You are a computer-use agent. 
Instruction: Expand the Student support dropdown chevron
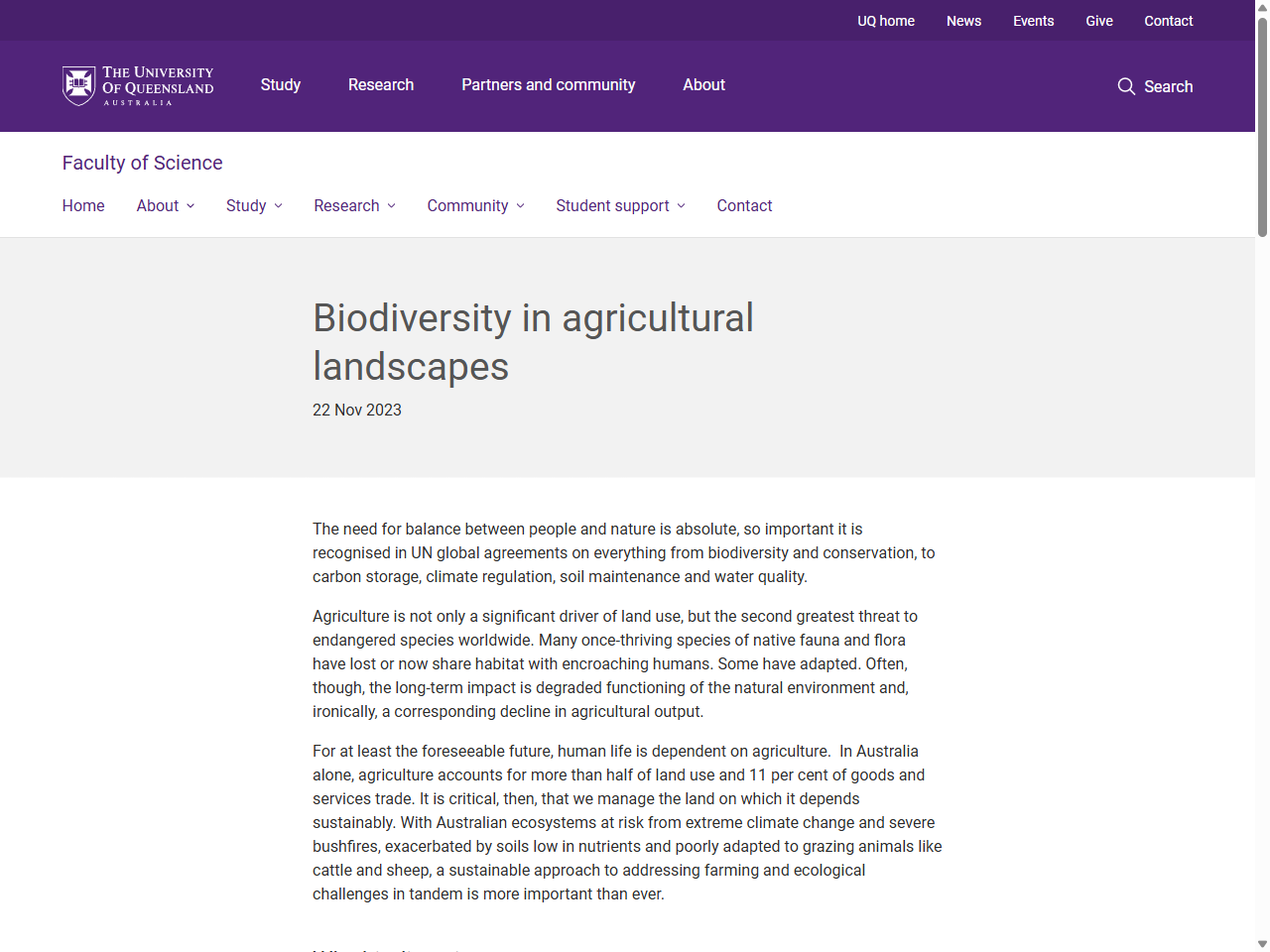(682, 206)
